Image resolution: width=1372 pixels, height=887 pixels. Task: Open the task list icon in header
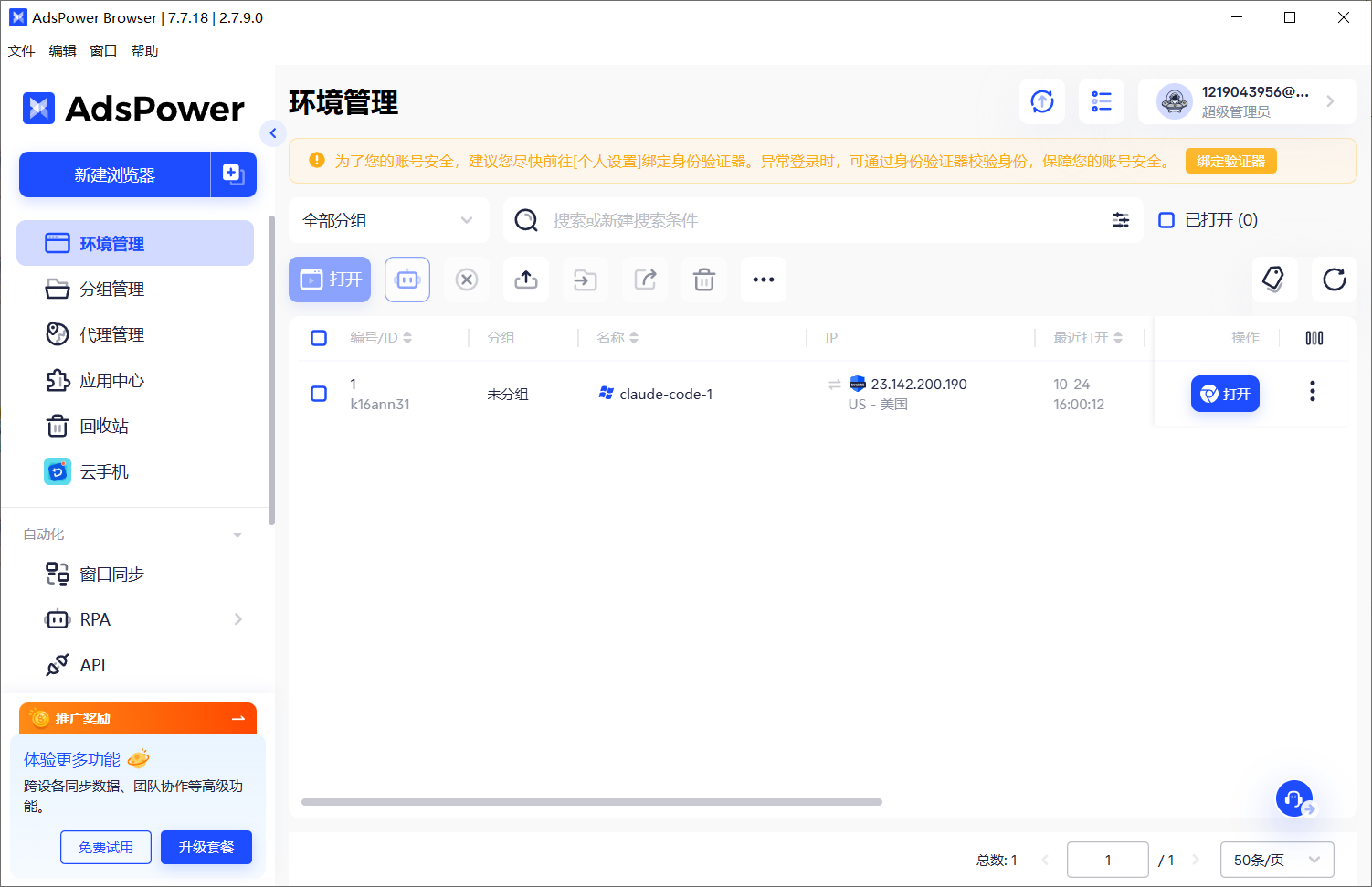point(1102,101)
